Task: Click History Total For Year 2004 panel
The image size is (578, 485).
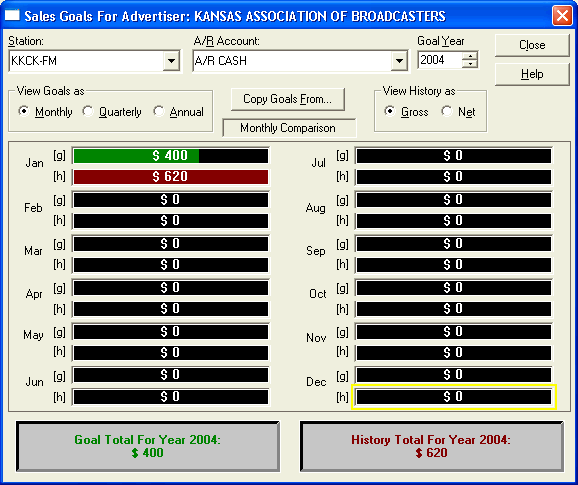Action: pyautogui.click(x=432, y=446)
